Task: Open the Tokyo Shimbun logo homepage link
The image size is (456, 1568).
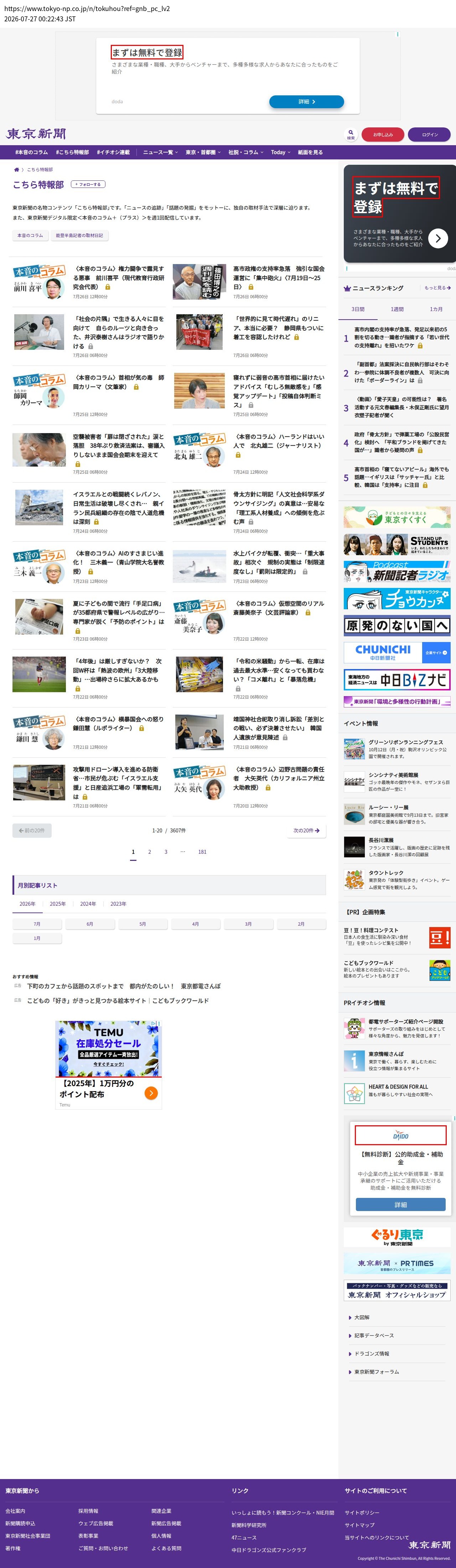Action: click(x=37, y=134)
